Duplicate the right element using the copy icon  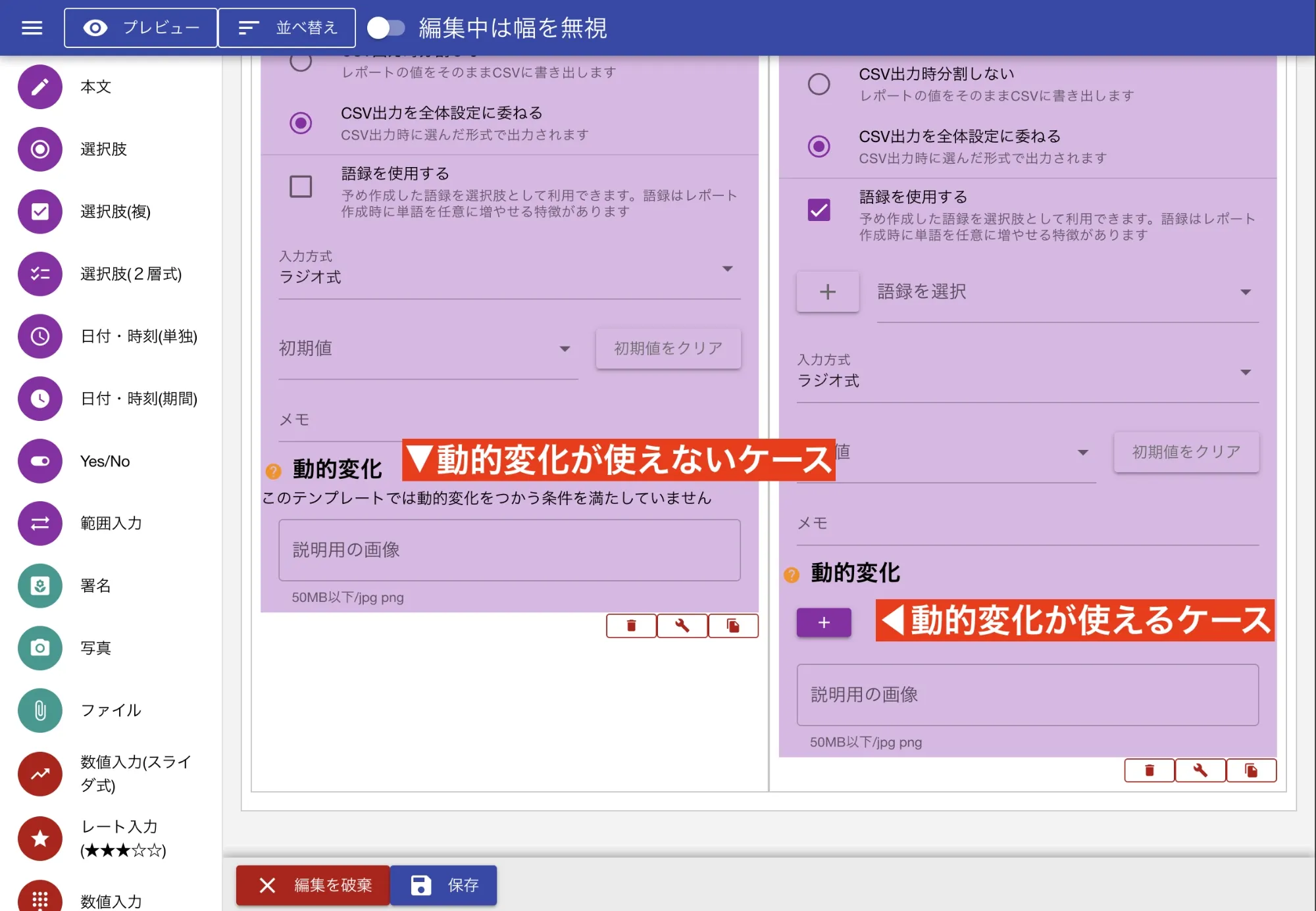point(1251,770)
